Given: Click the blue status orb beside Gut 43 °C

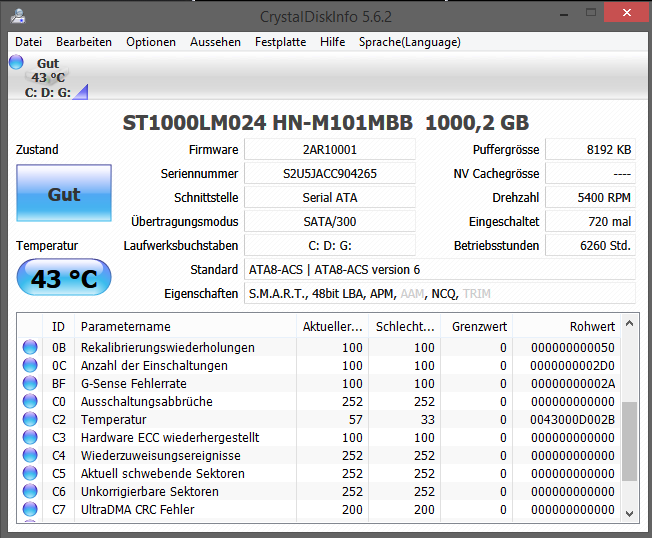Looking at the screenshot, I should [16, 62].
